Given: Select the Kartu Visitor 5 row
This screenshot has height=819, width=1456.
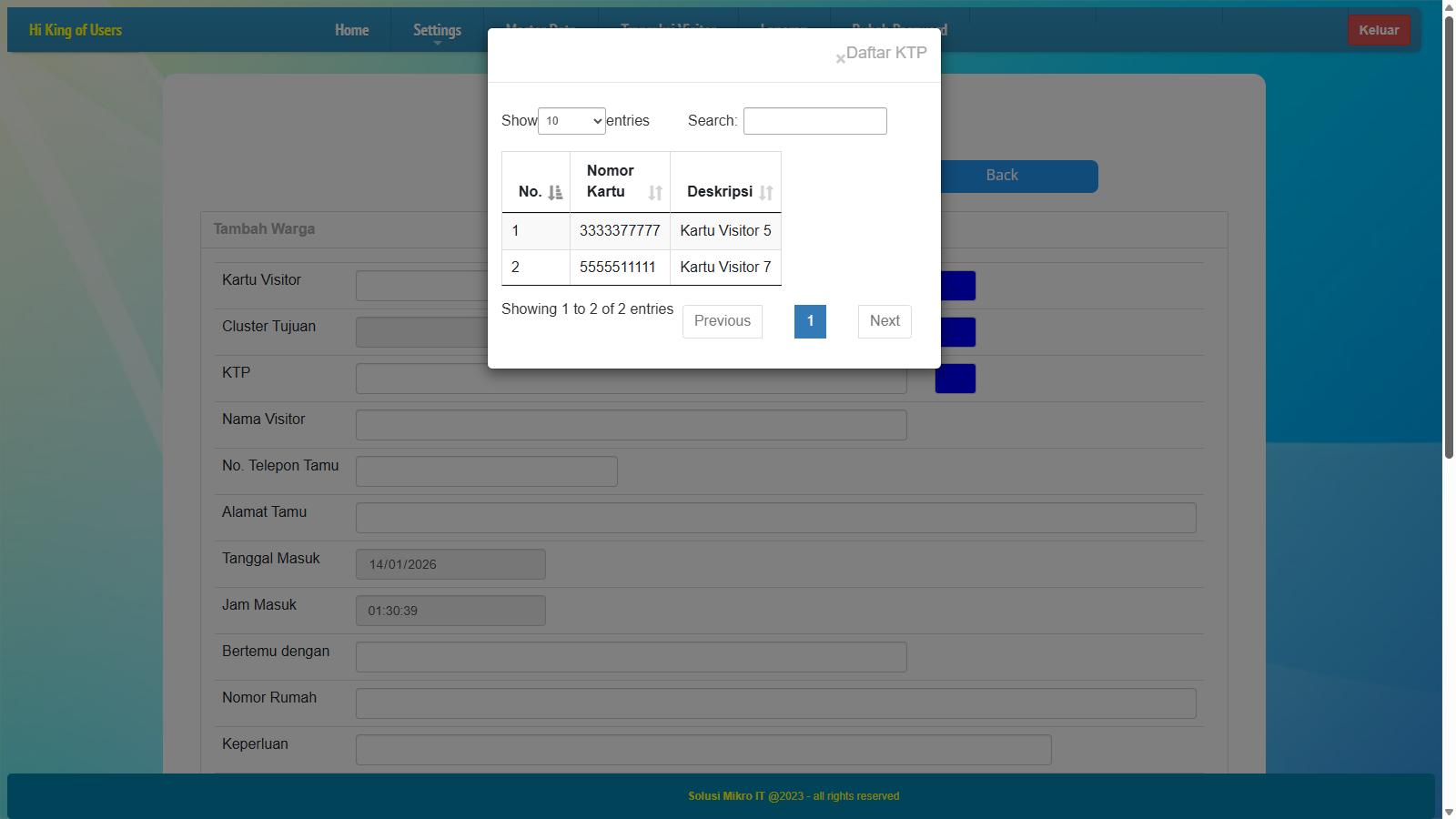Looking at the screenshot, I should tap(724, 231).
